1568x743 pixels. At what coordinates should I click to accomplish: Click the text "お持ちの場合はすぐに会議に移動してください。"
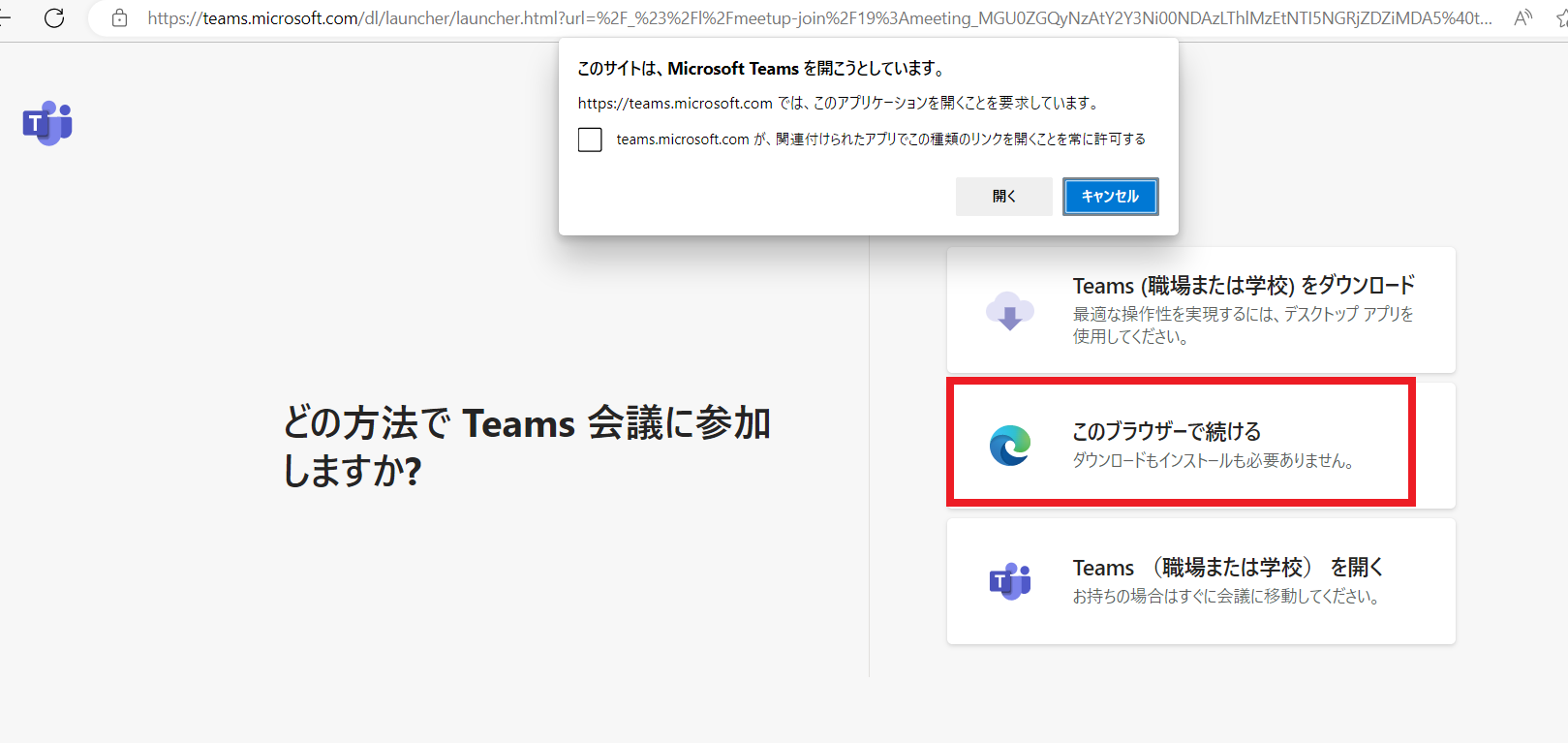point(1225,597)
